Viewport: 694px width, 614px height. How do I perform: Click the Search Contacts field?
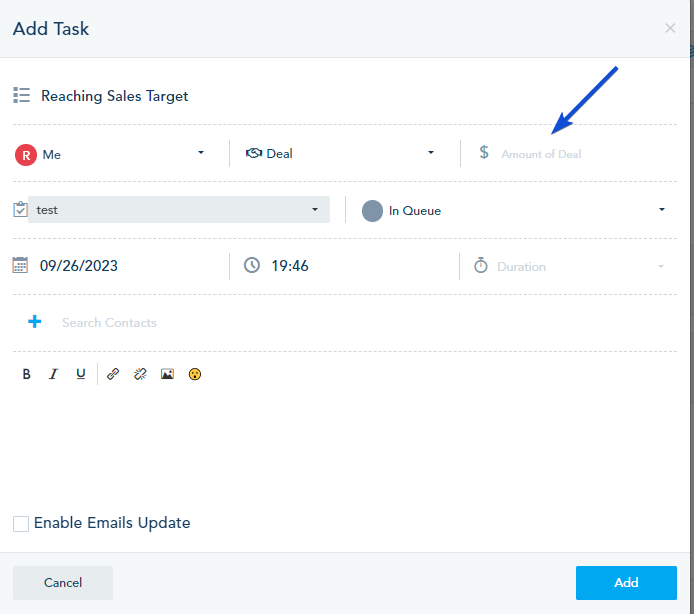click(x=367, y=323)
